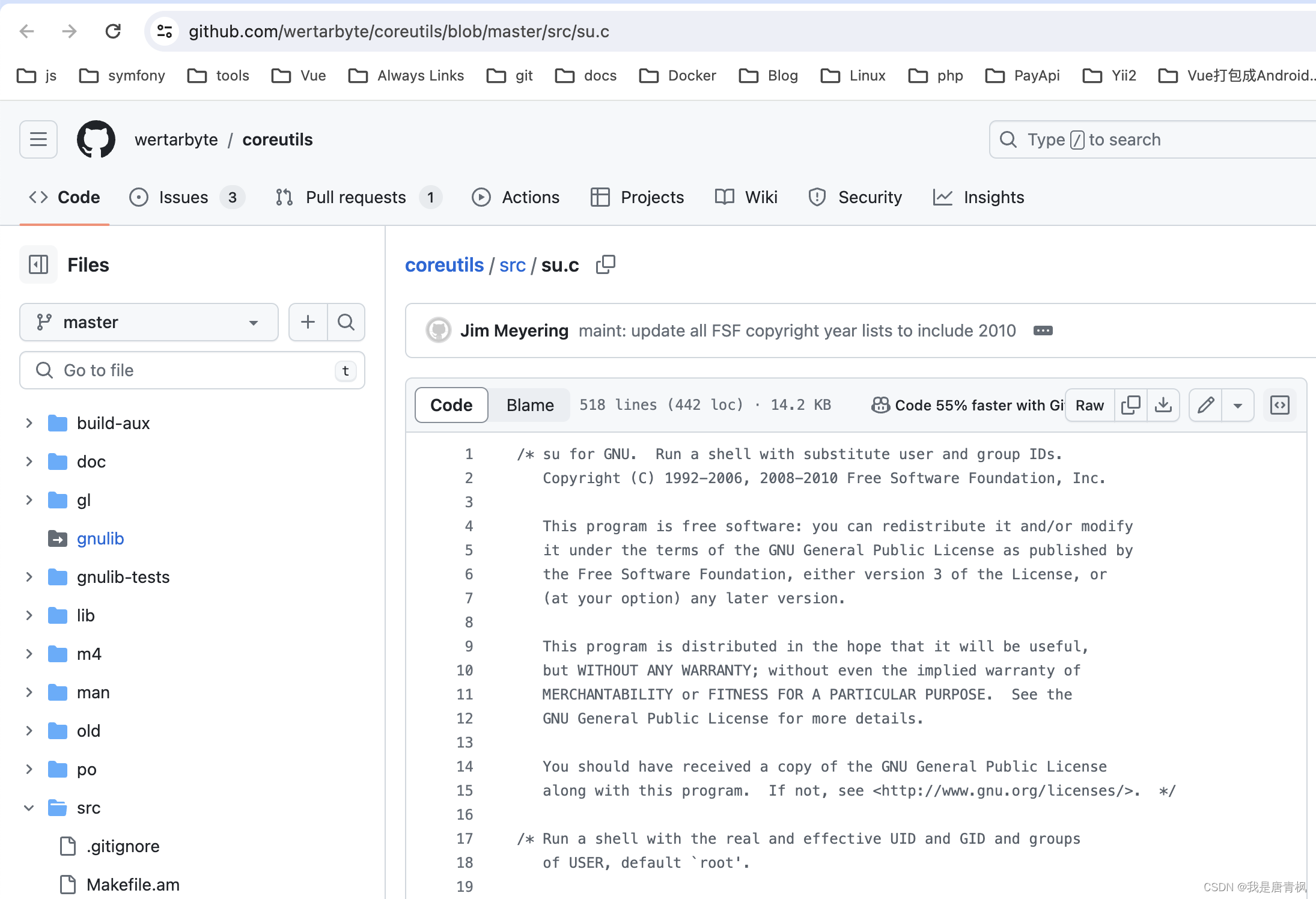The image size is (1316, 899).
Task: Click the coreutils breadcrumb link
Action: tap(444, 264)
